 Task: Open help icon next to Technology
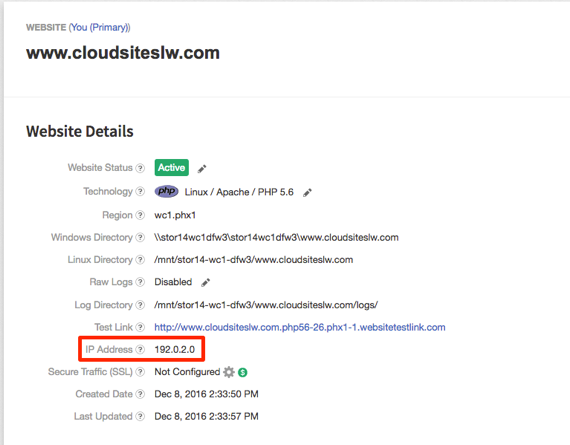[140, 191]
